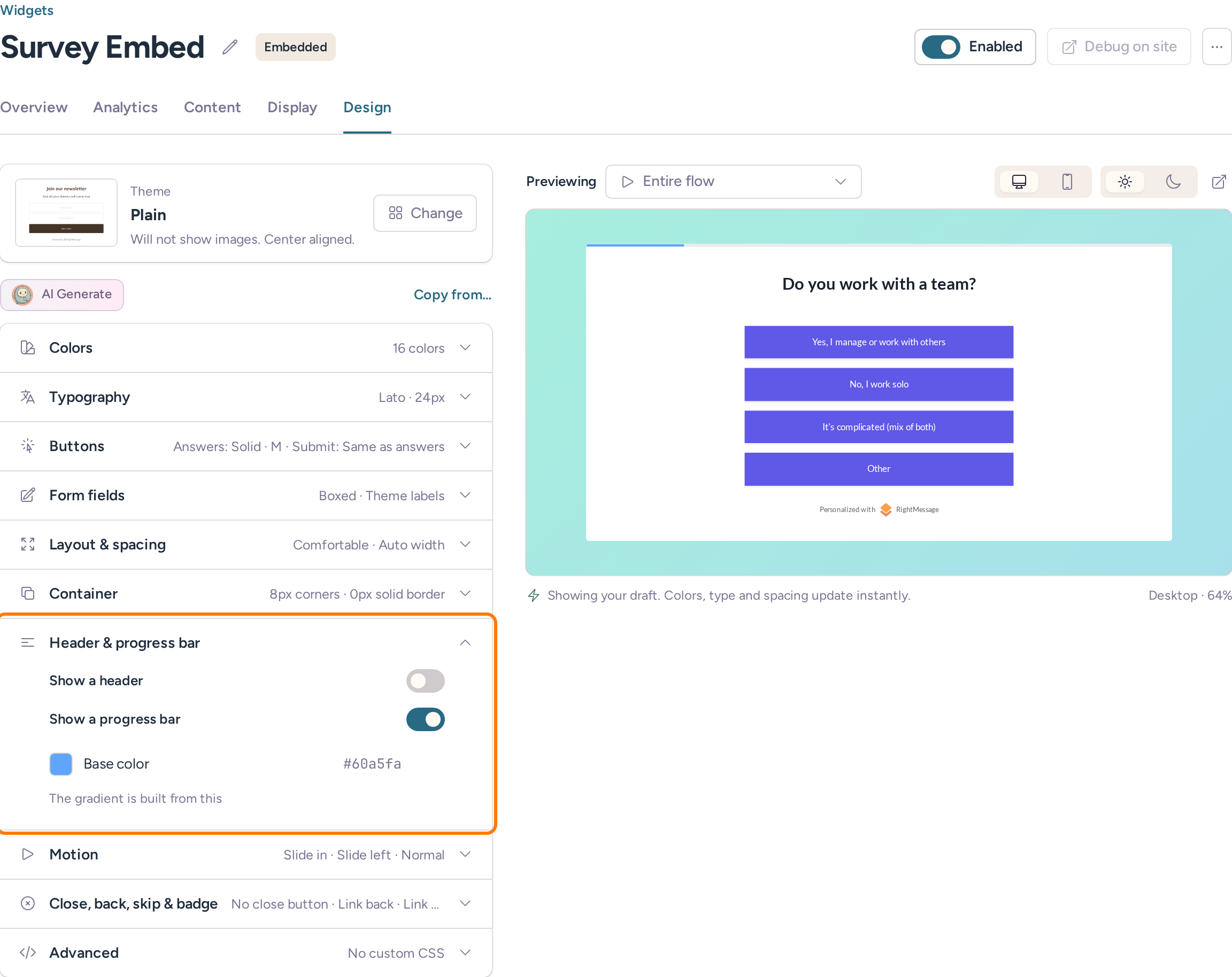Expand the Colors section
Screen dimensions: 1232x977
click(x=247, y=348)
